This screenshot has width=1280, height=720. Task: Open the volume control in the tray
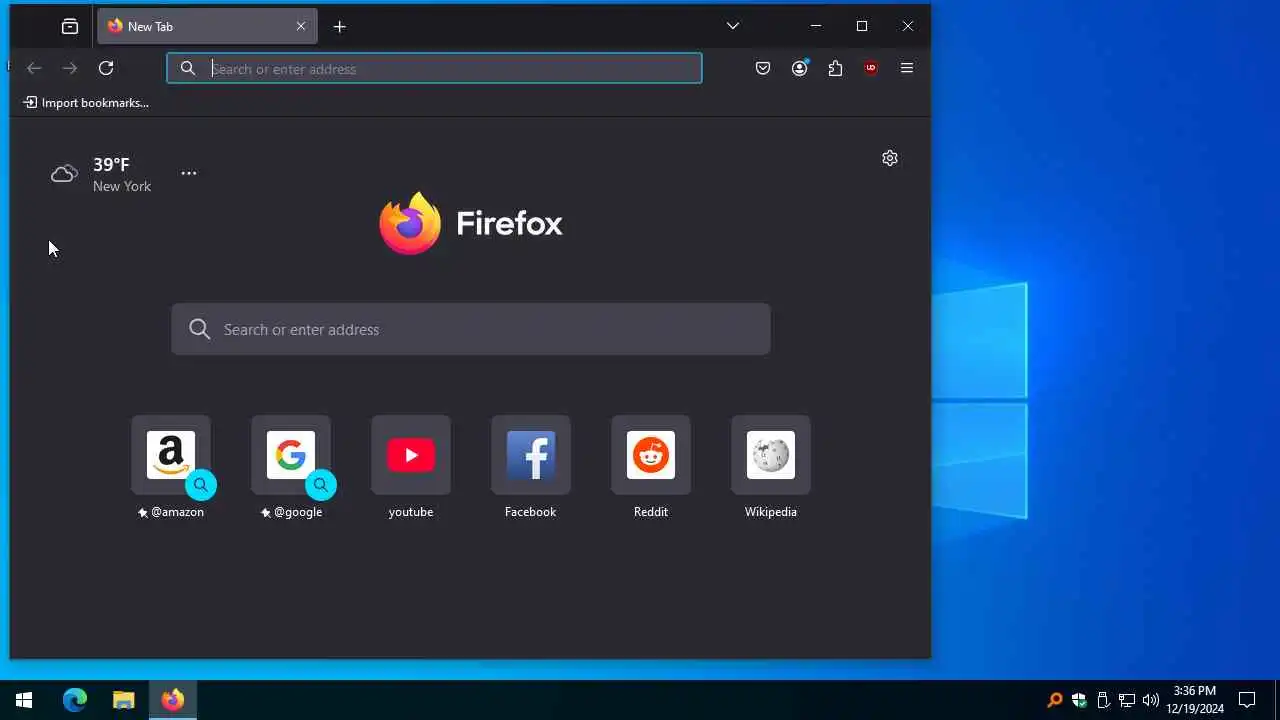(1151, 700)
